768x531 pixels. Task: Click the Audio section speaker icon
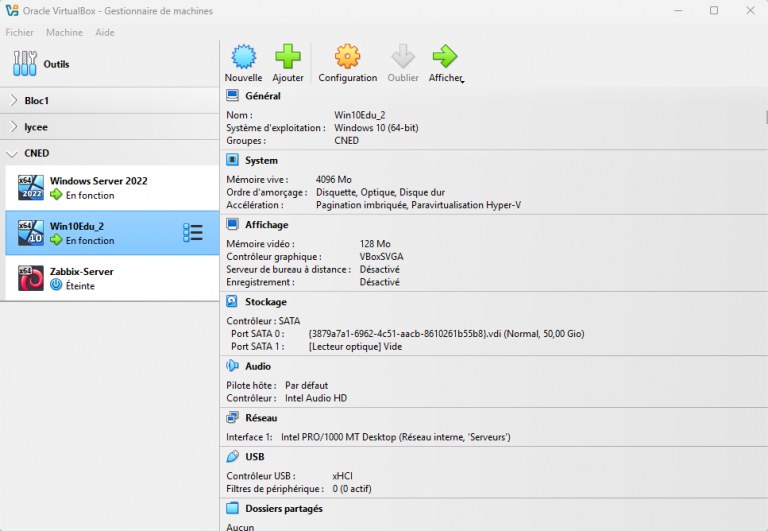[232, 366]
